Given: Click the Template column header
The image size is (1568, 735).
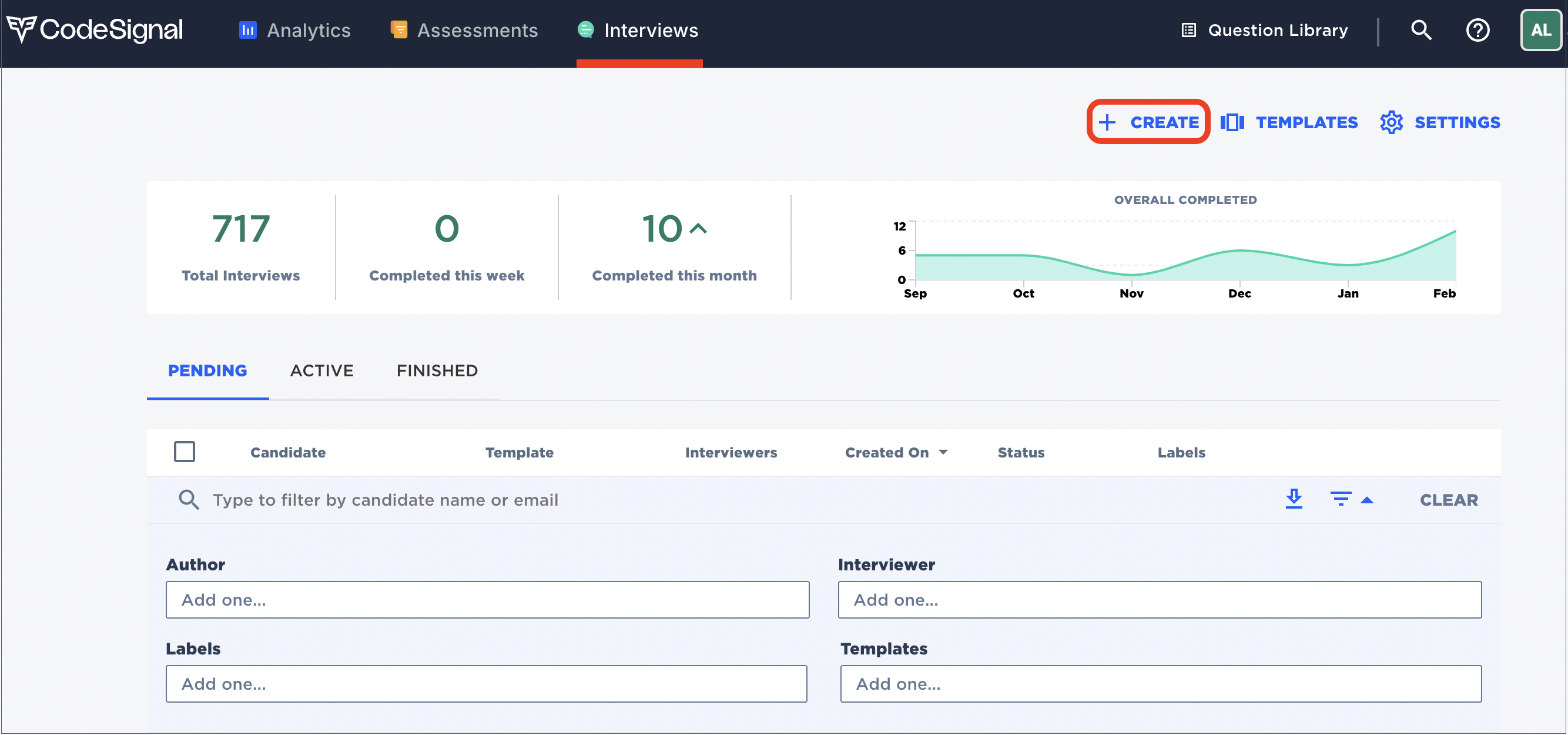Looking at the screenshot, I should coord(519,452).
